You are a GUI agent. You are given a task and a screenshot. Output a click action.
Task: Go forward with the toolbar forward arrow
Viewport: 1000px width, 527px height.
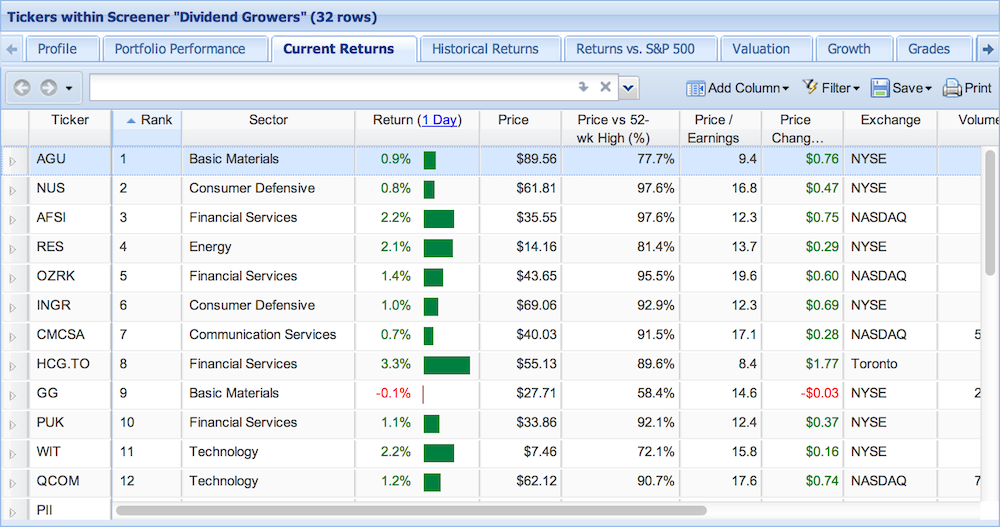(48, 87)
